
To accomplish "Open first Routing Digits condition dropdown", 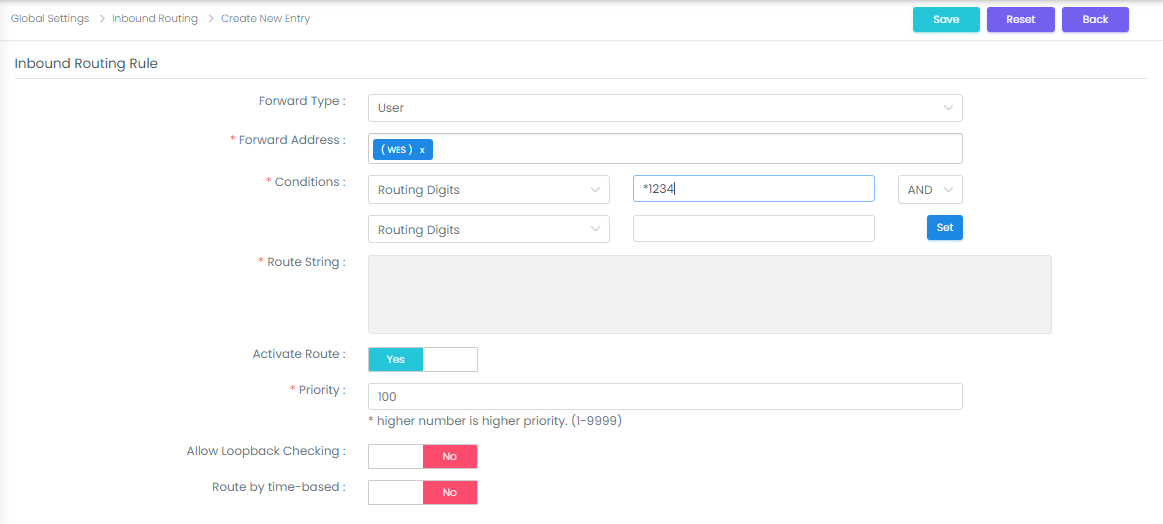I will [x=489, y=189].
